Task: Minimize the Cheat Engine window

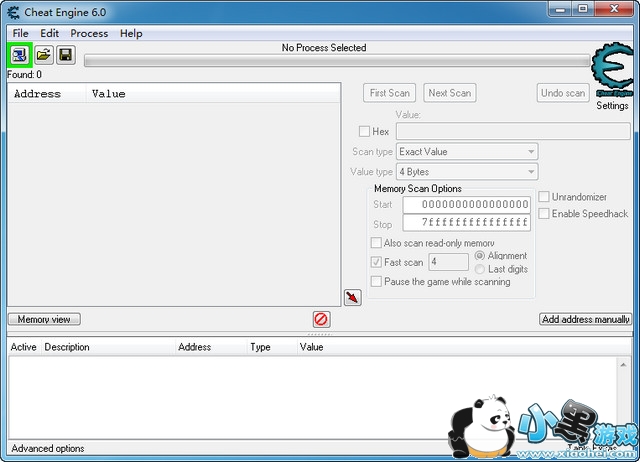Action: pos(560,9)
